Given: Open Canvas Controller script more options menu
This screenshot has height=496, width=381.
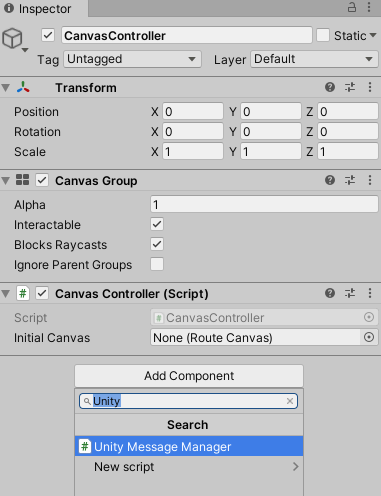Looking at the screenshot, I should [x=370, y=293].
